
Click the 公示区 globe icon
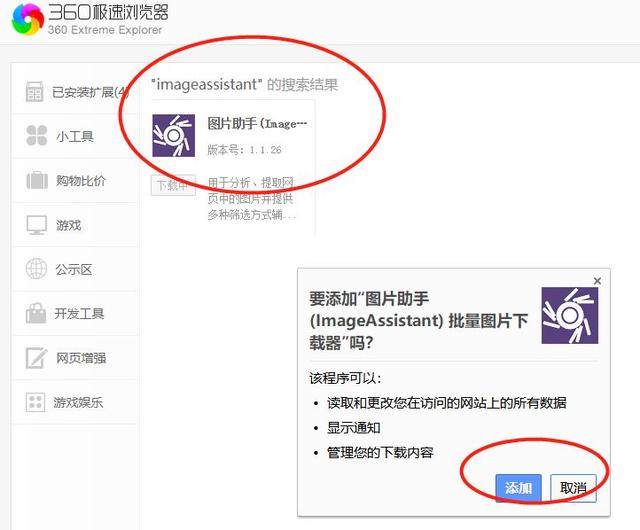[x=36, y=269]
